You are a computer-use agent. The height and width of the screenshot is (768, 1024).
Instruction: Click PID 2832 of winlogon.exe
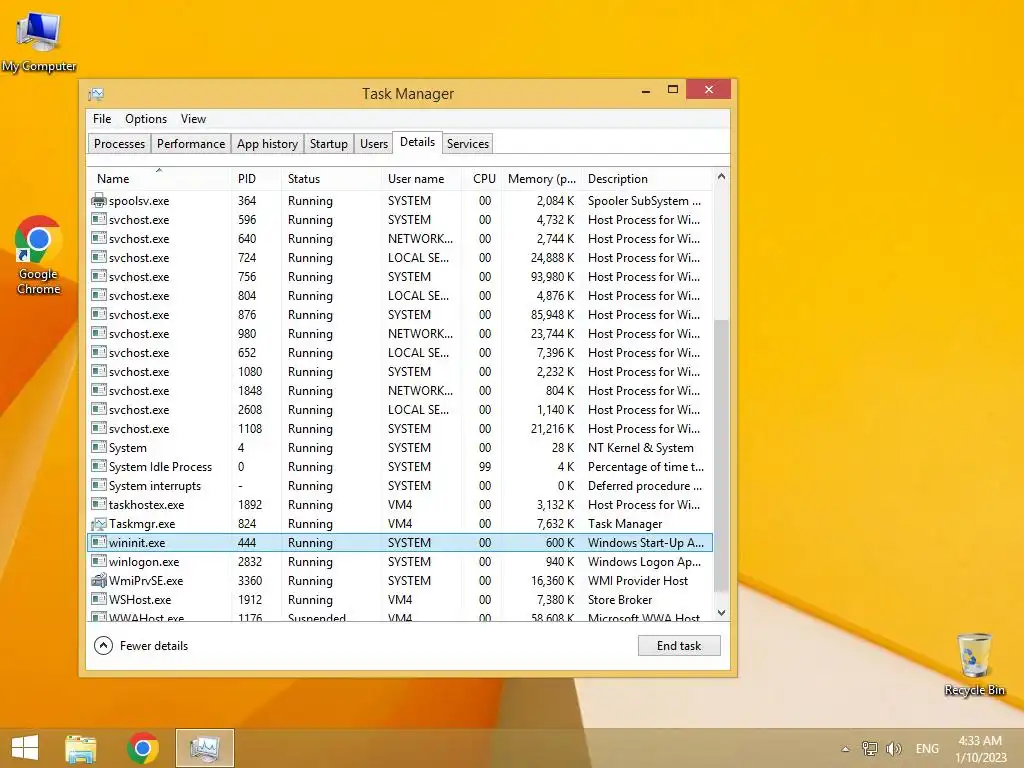pyautogui.click(x=250, y=562)
